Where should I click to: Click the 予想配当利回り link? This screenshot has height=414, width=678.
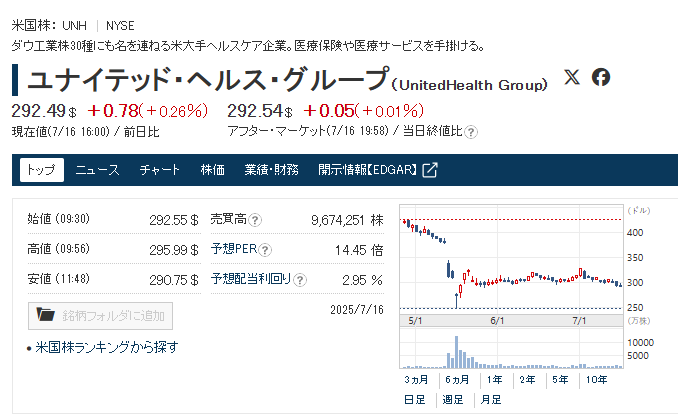tap(251, 279)
